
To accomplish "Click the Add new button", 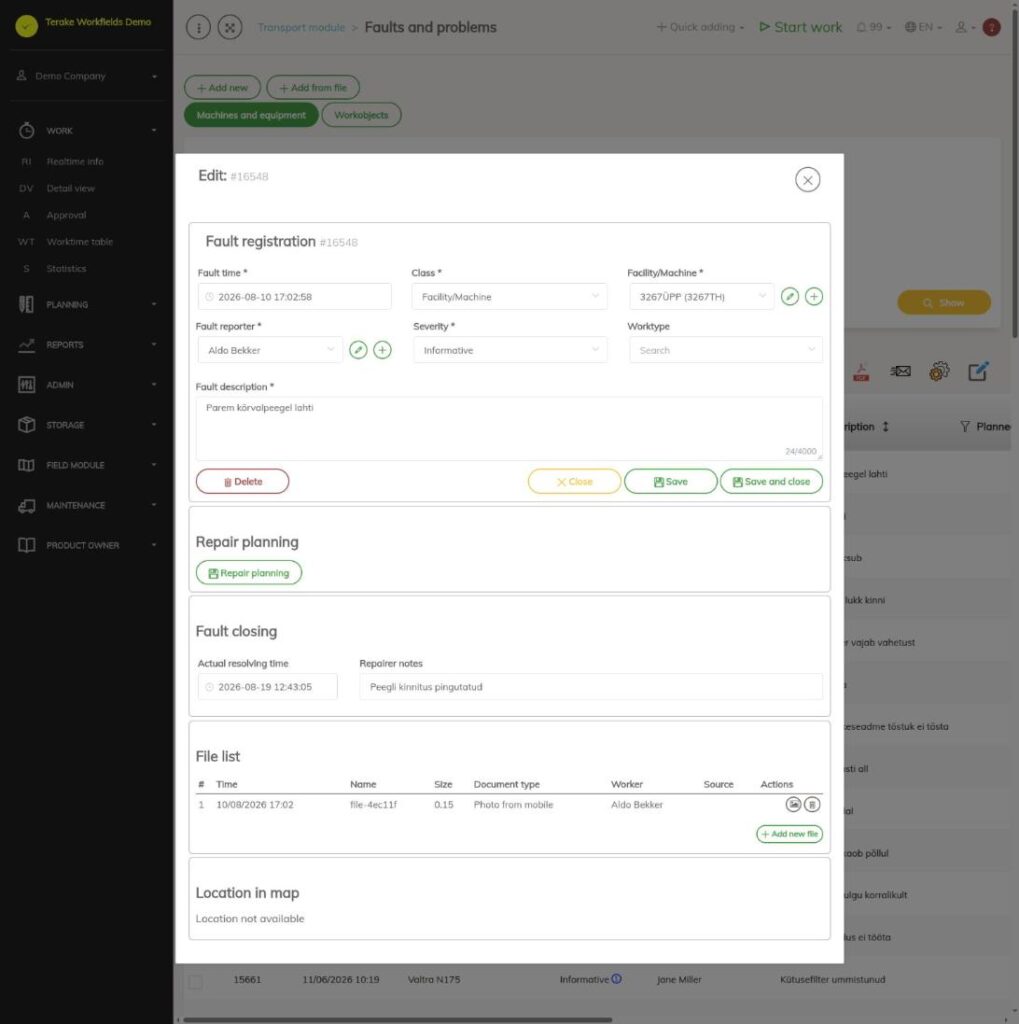I will click(x=222, y=88).
